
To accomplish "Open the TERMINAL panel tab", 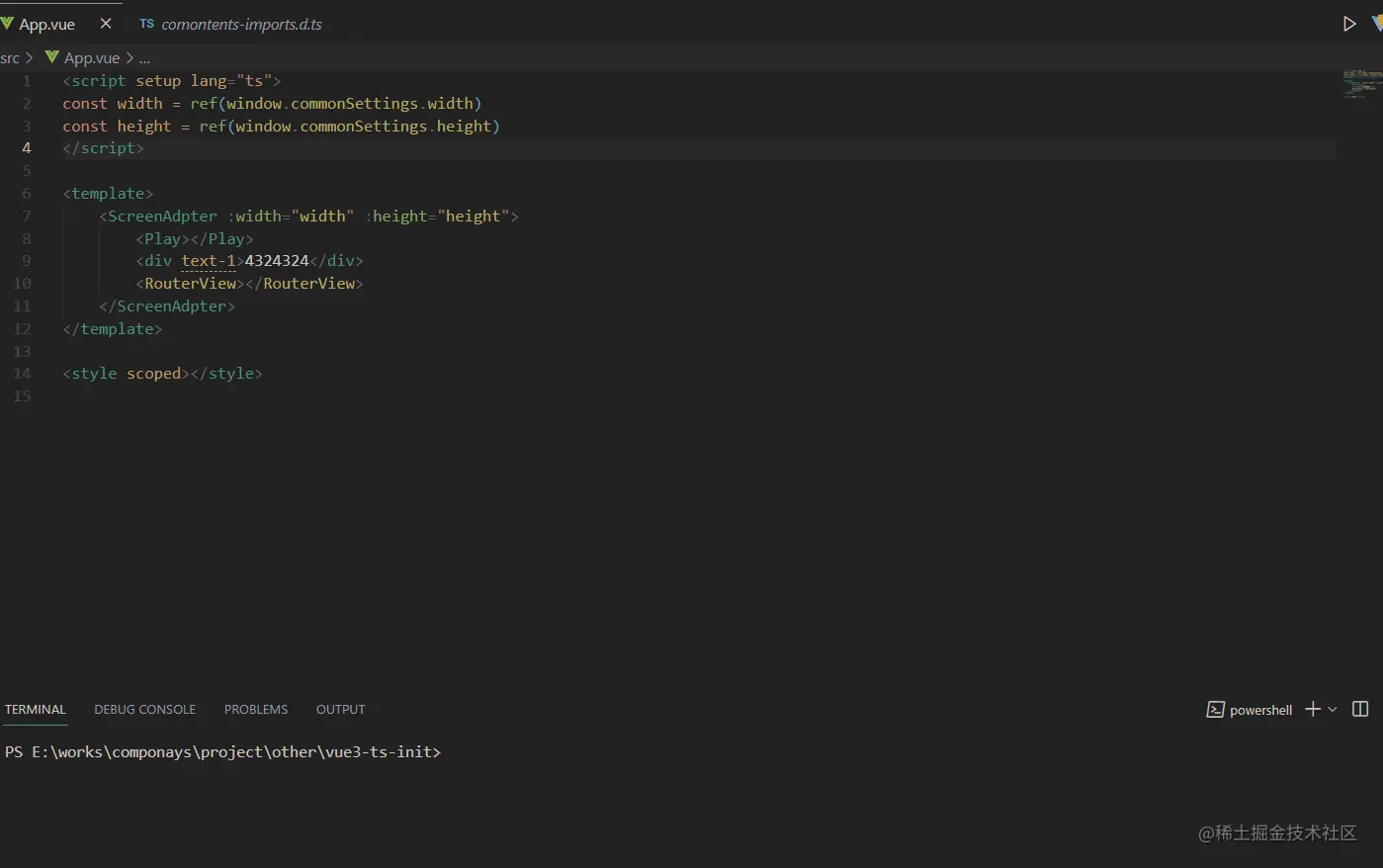I will (36, 710).
